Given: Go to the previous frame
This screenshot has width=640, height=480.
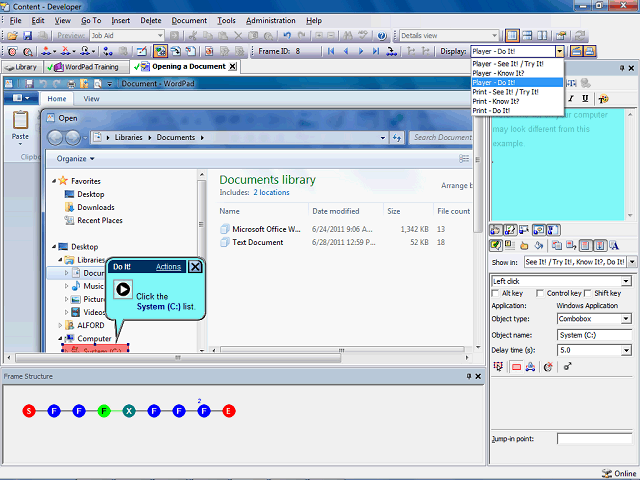Looking at the screenshot, I should click(346, 51).
